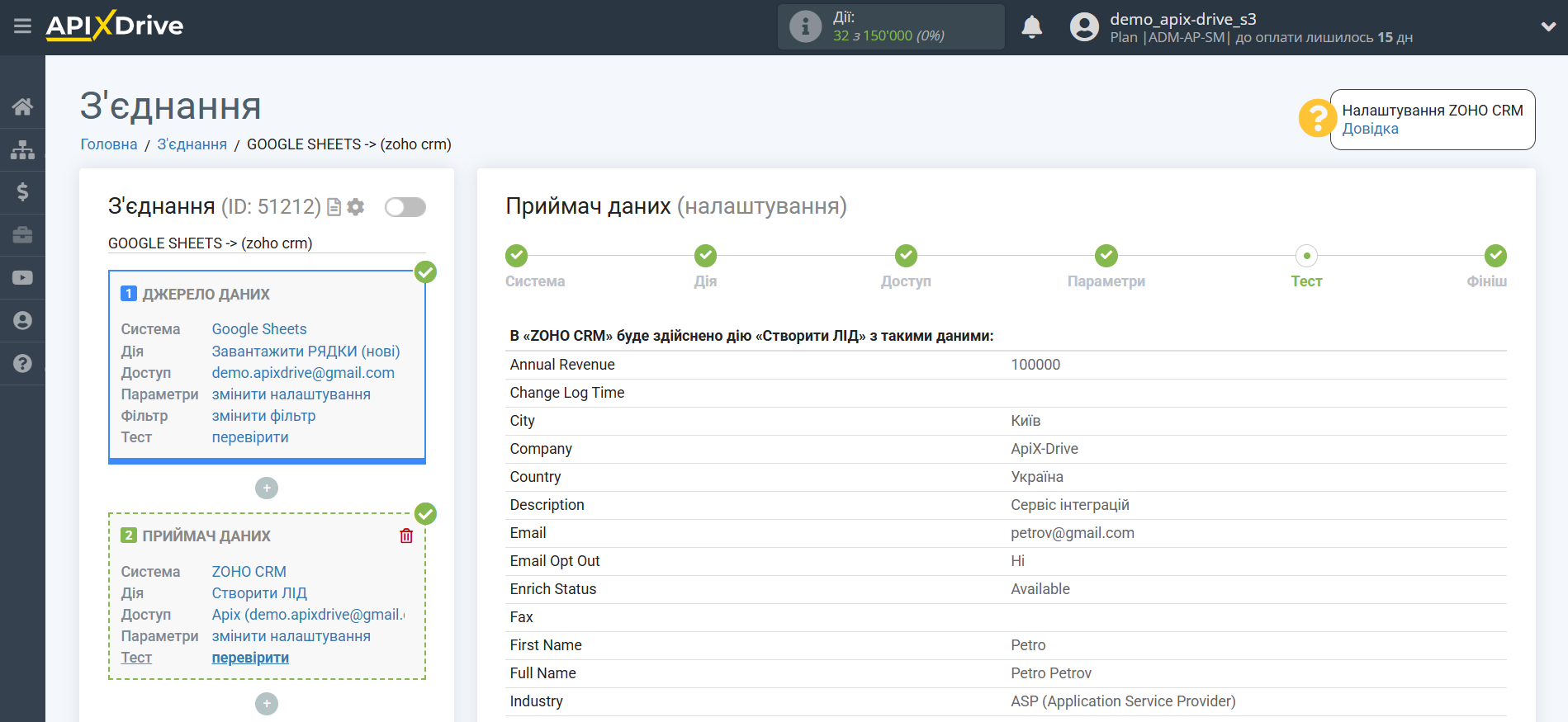Open connection settings gear icon

pyautogui.click(x=356, y=207)
